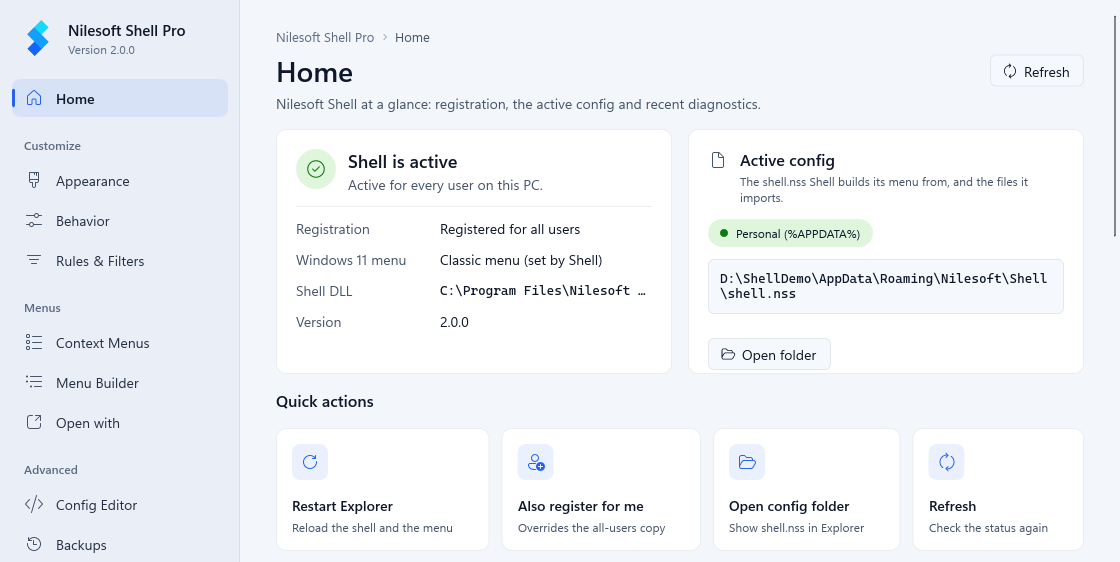This screenshot has height=562, width=1120.
Task: Click the Backups history clock icon
Action: pyautogui.click(x=34, y=545)
